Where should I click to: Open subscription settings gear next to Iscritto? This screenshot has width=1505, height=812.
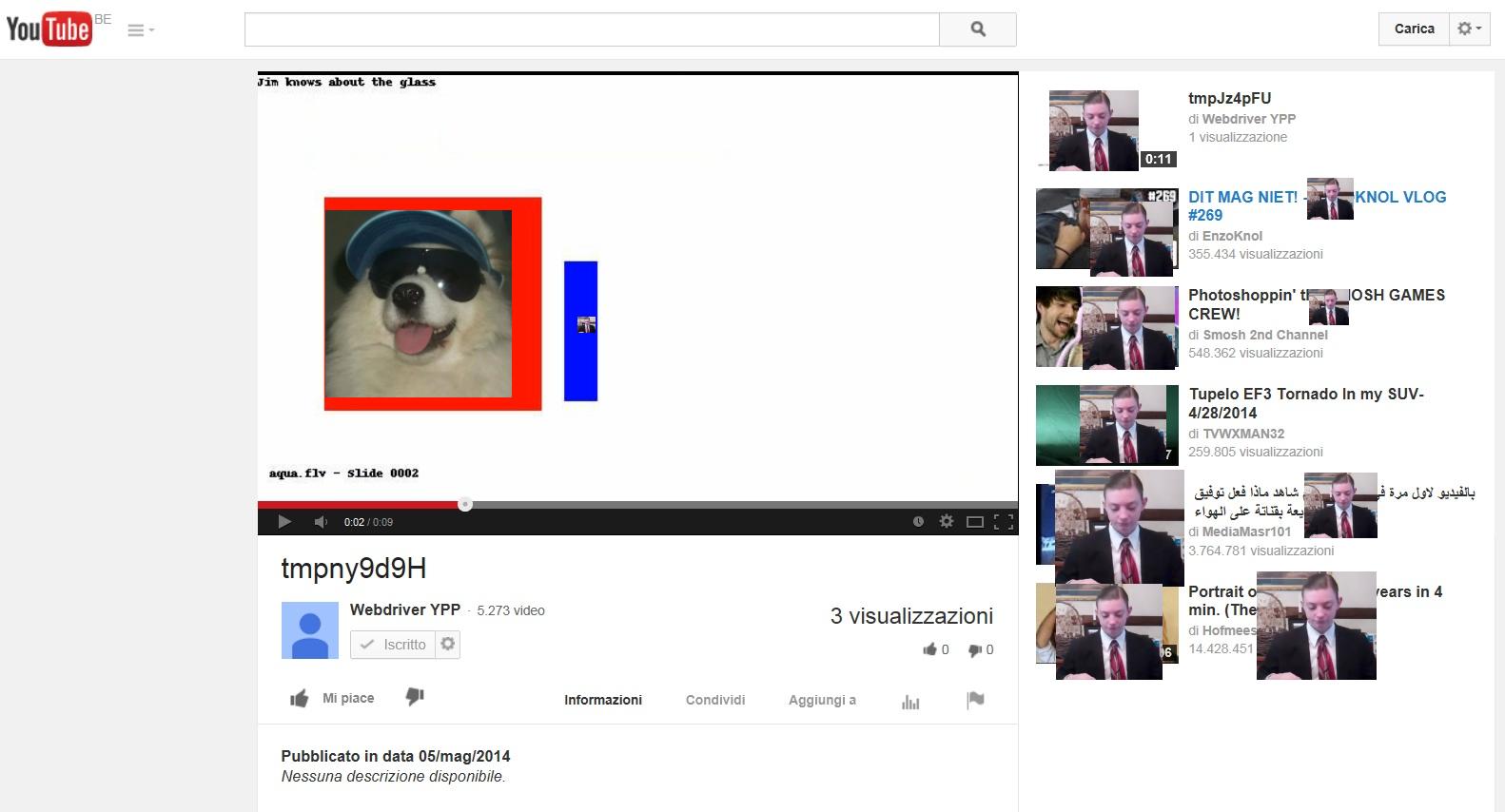coord(448,645)
